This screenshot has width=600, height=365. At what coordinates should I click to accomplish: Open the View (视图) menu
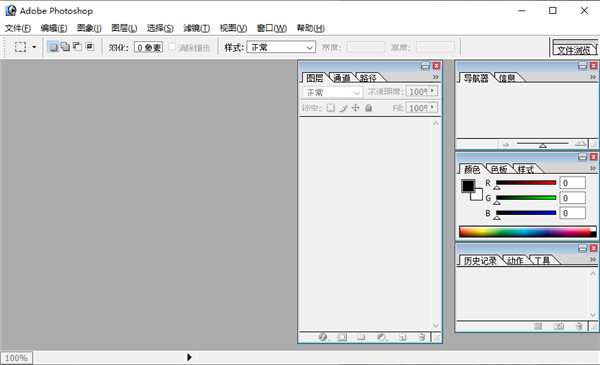(233, 28)
